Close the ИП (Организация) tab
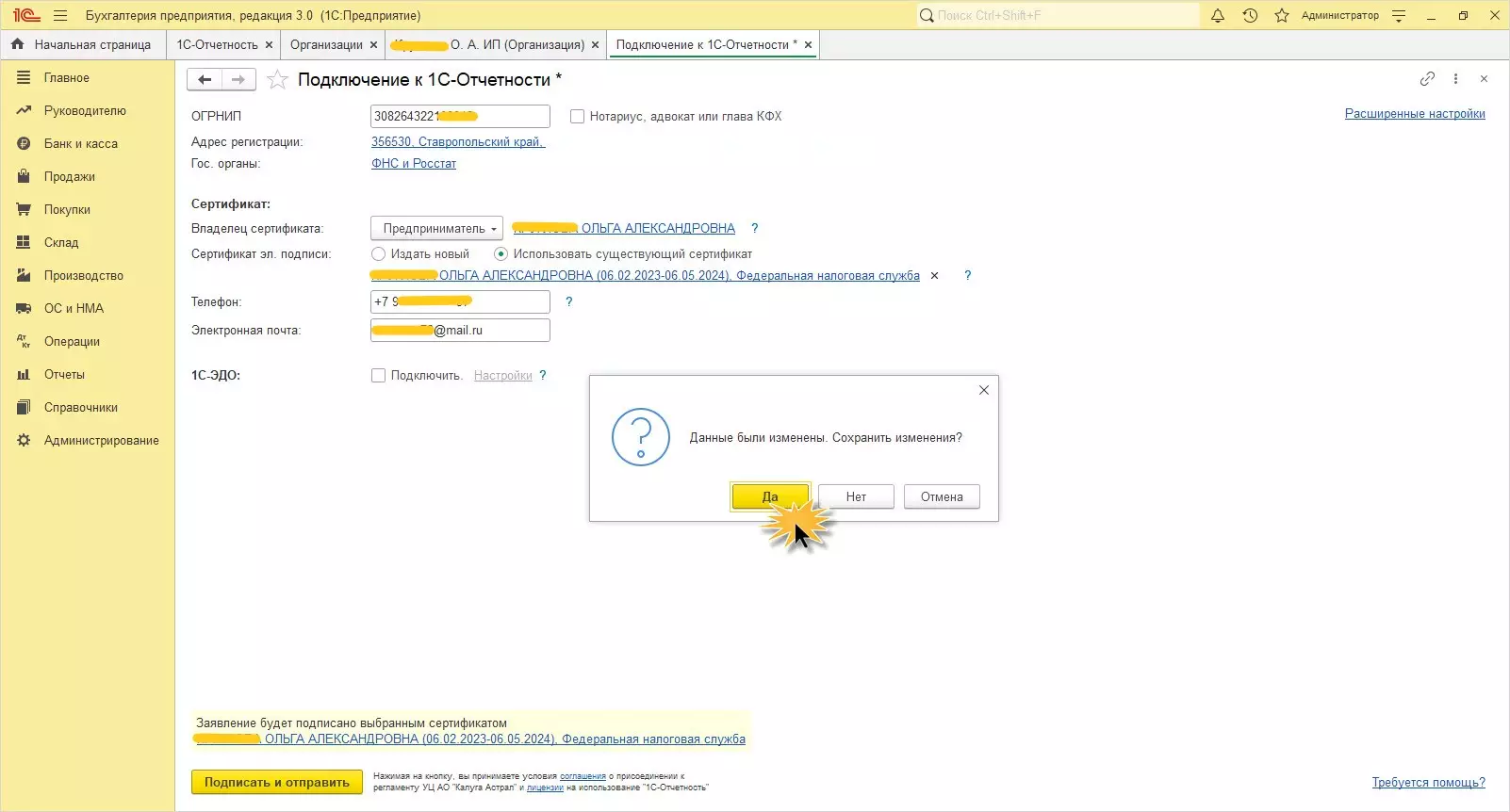 coord(595,44)
